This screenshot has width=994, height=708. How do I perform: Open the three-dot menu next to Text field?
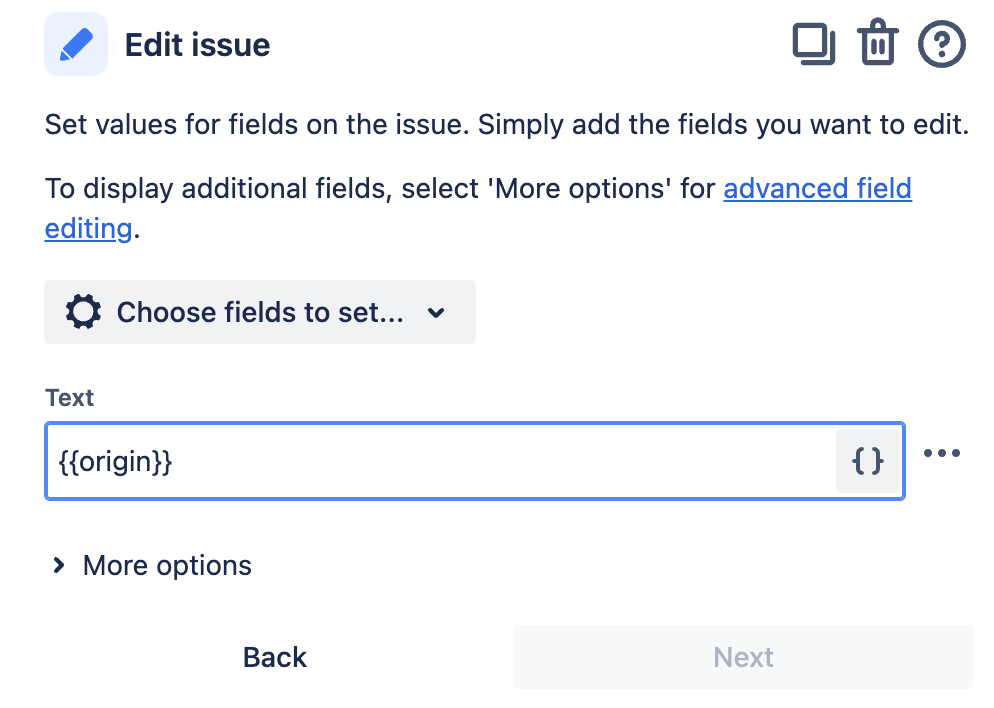(x=942, y=453)
